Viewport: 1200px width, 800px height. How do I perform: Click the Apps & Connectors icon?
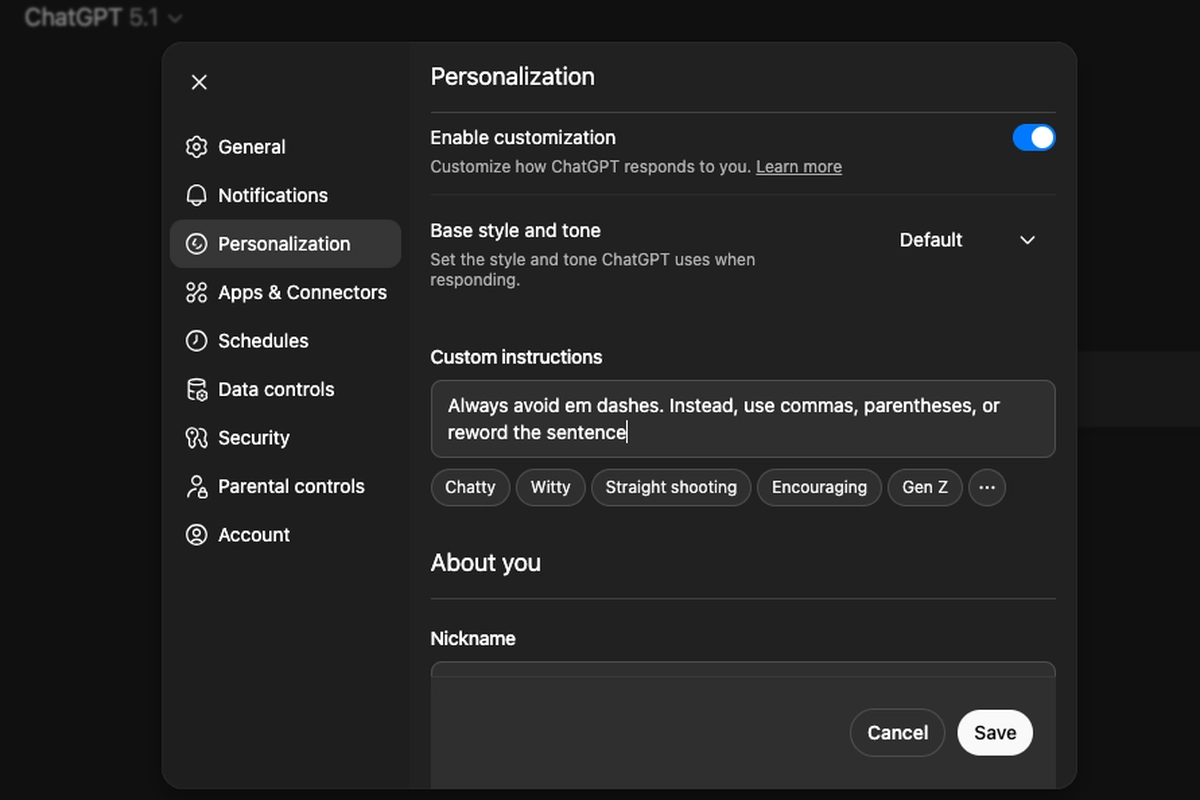click(x=197, y=292)
